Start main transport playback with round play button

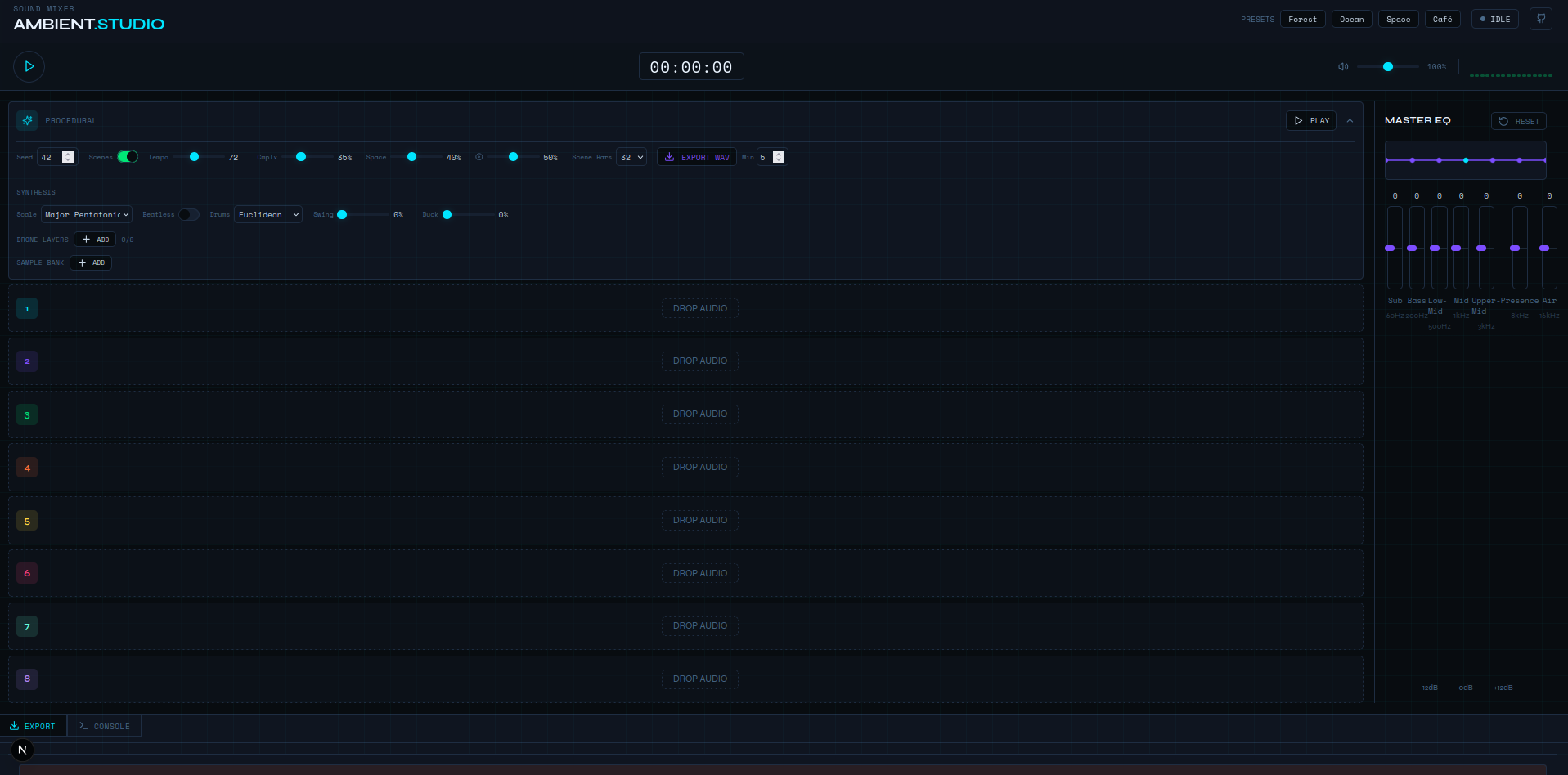point(29,66)
